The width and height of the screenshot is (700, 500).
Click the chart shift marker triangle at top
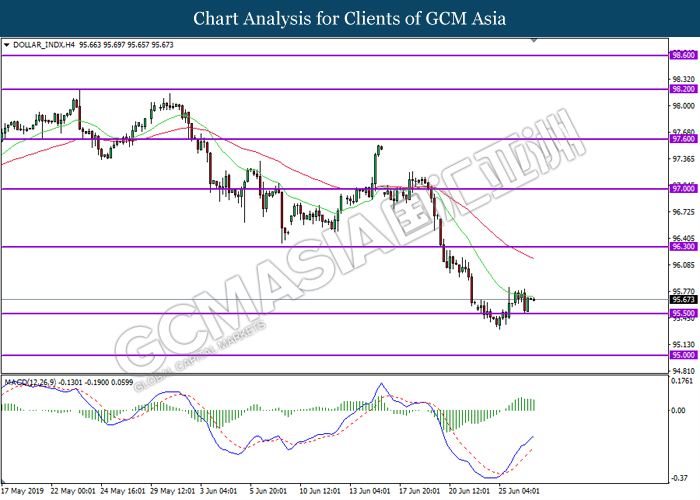534,41
